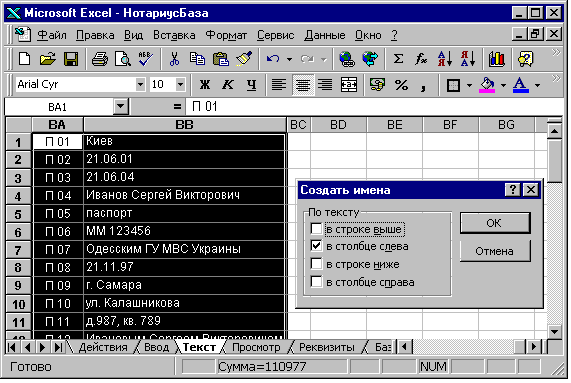Image resolution: width=571 pixels, height=383 pixels.
Task: Align text right in the formatting toolbar
Action: [325, 85]
